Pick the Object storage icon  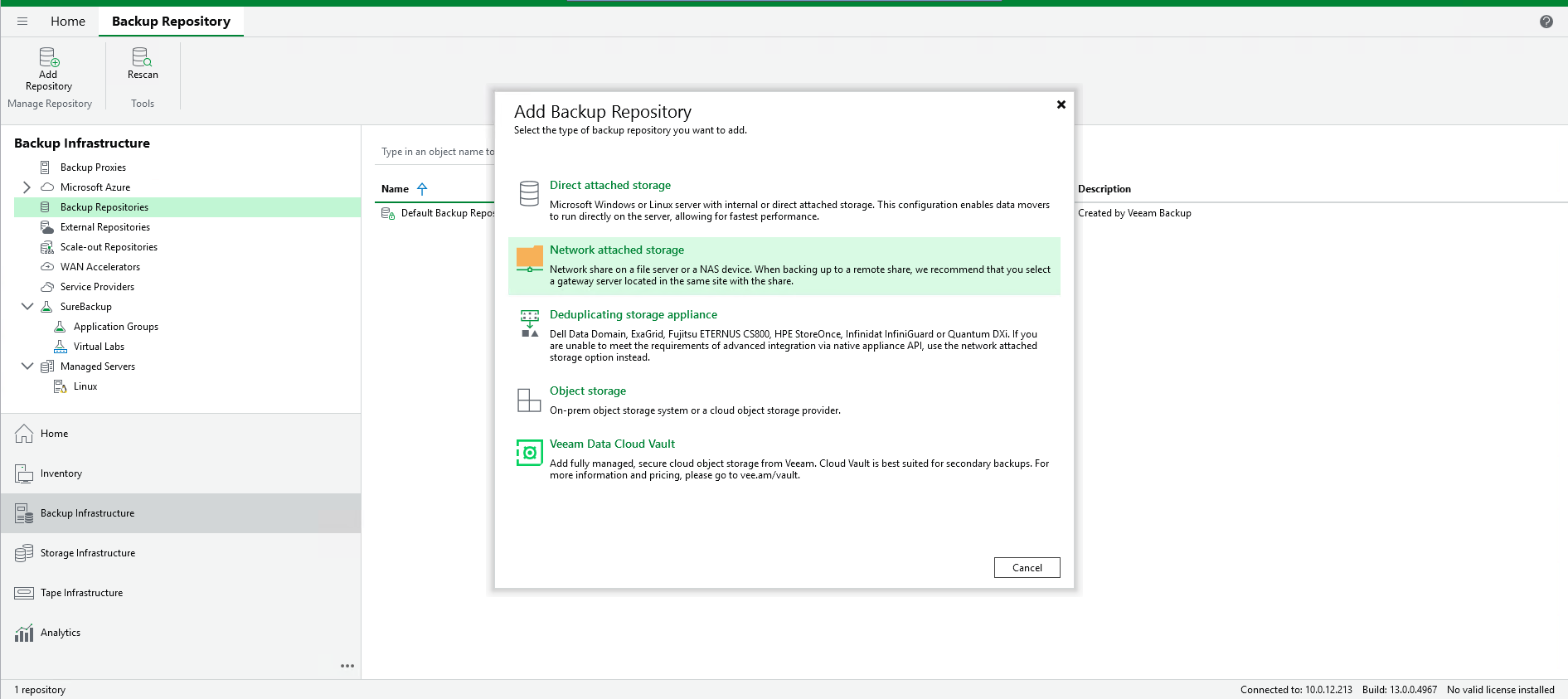(x=529, y=400)
